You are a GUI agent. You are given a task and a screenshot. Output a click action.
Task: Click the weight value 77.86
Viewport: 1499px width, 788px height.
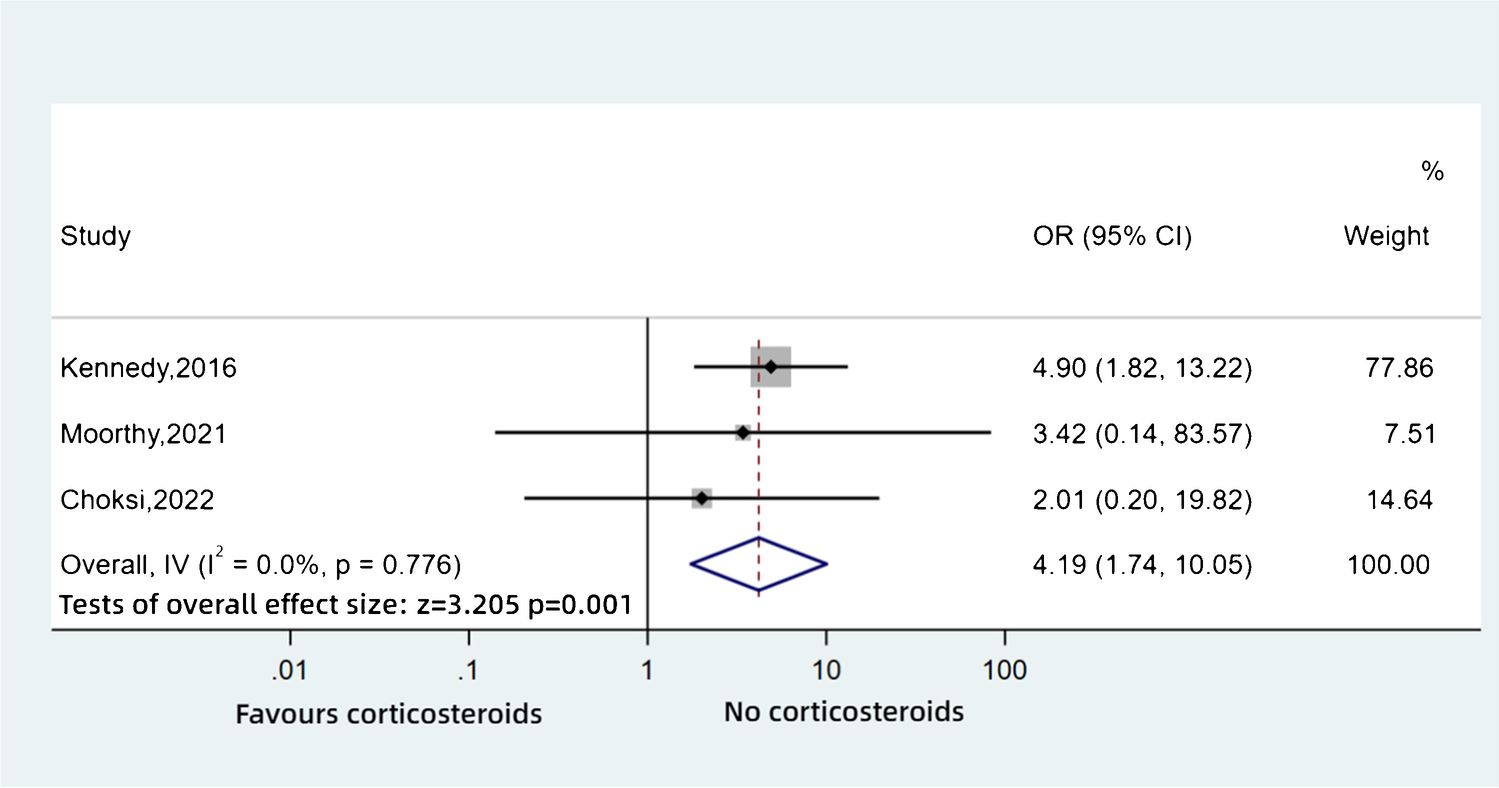coord(1404,369)
